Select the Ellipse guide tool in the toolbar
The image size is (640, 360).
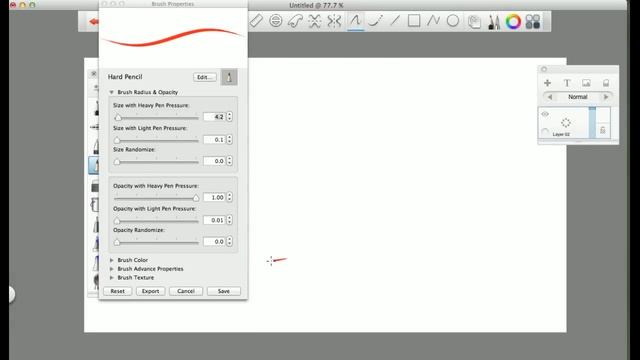coord(276,21)
